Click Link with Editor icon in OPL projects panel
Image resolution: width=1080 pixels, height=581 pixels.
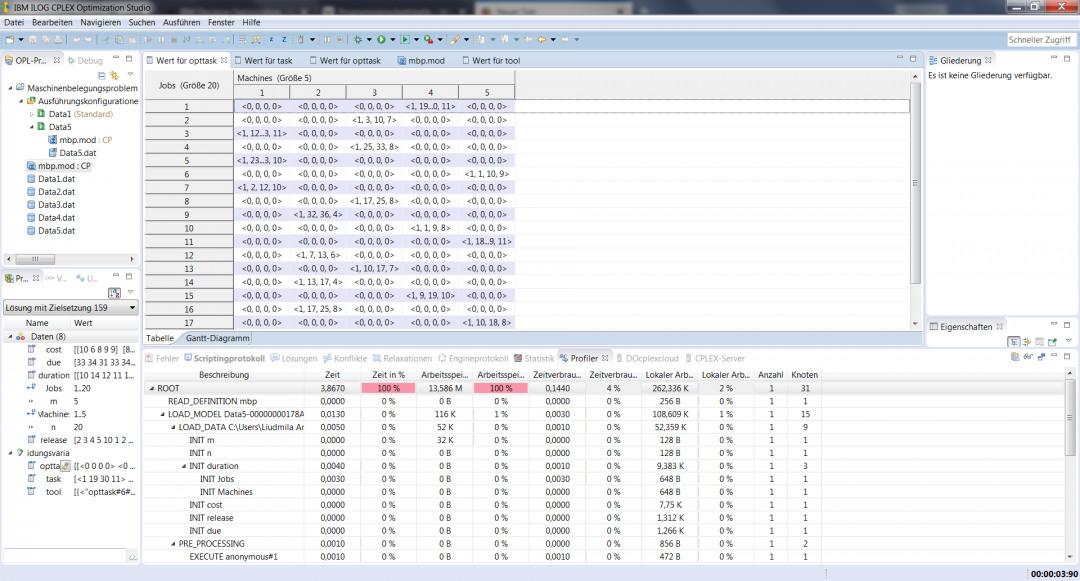114,75
